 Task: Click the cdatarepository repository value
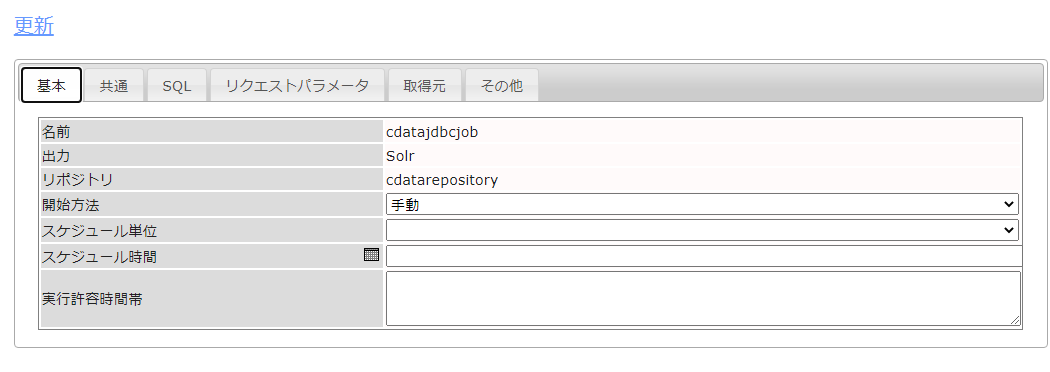pyautogui.click(x=442, y=180)
